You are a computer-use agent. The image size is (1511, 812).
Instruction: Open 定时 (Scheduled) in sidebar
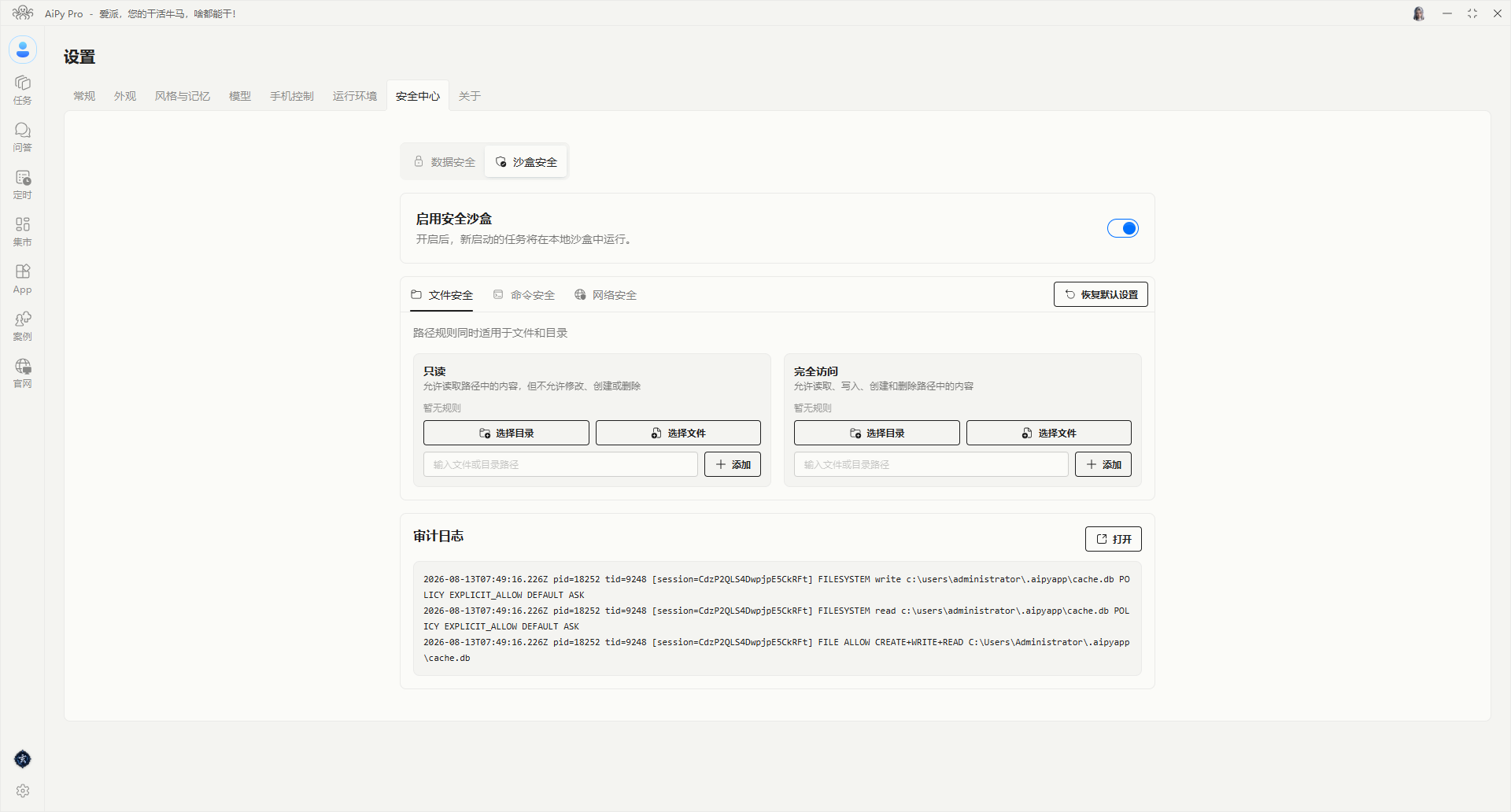(23, 184)
